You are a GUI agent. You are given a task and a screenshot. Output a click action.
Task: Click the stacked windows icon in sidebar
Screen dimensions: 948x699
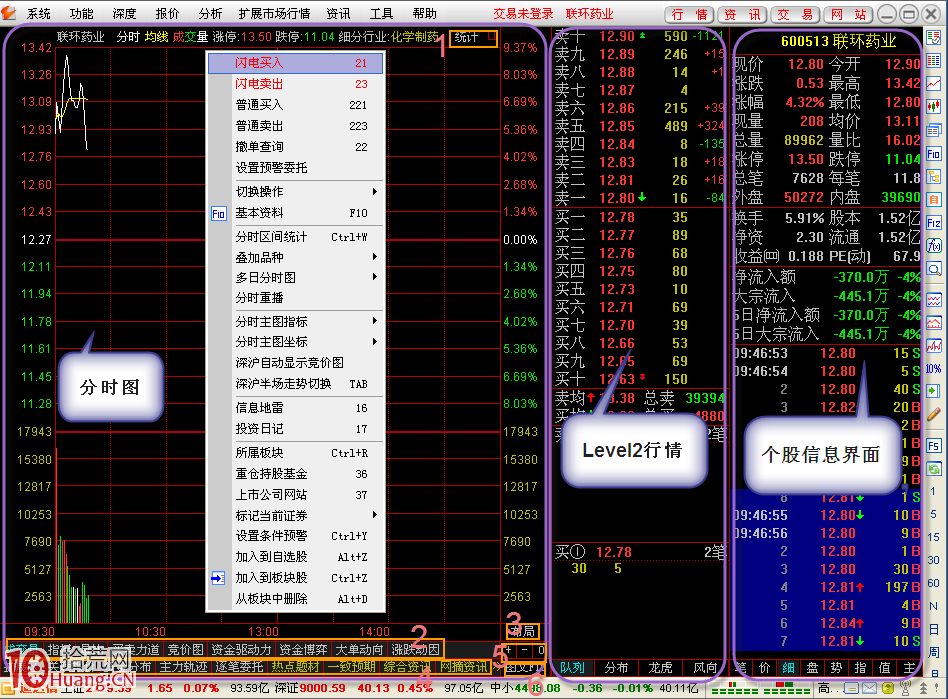click(934, 131)
